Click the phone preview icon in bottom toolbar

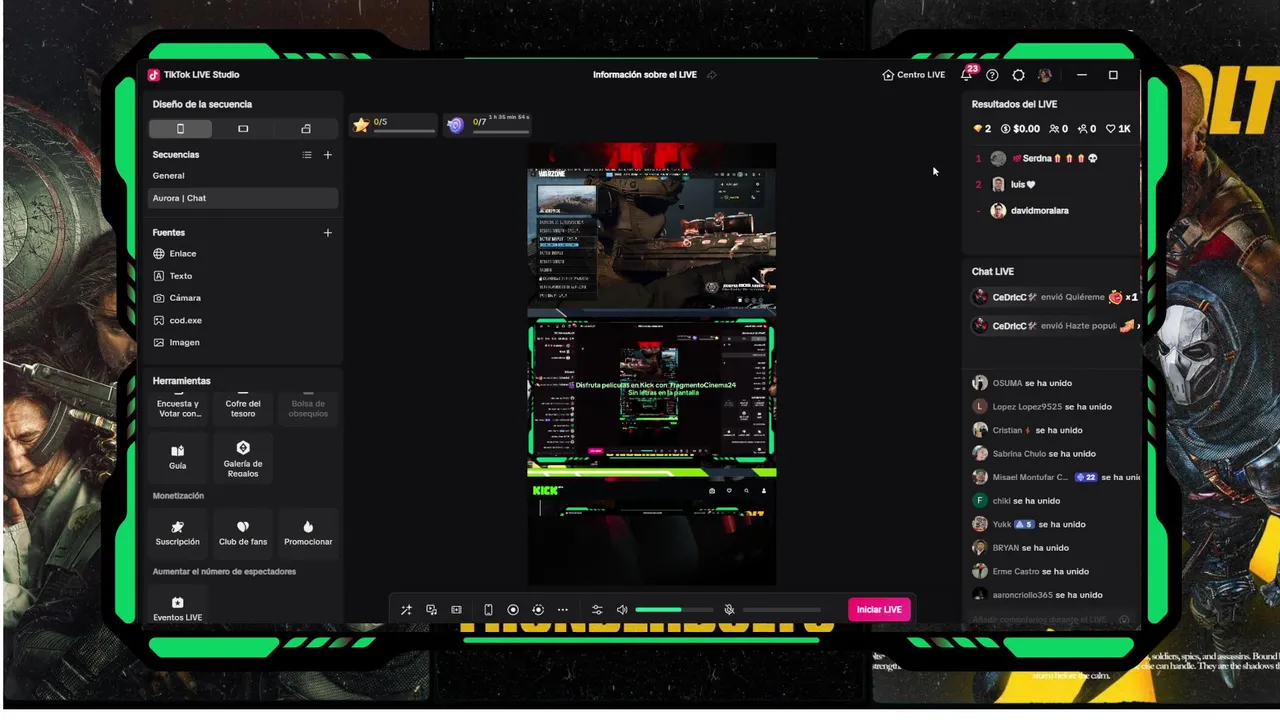[x=488, y=610]
